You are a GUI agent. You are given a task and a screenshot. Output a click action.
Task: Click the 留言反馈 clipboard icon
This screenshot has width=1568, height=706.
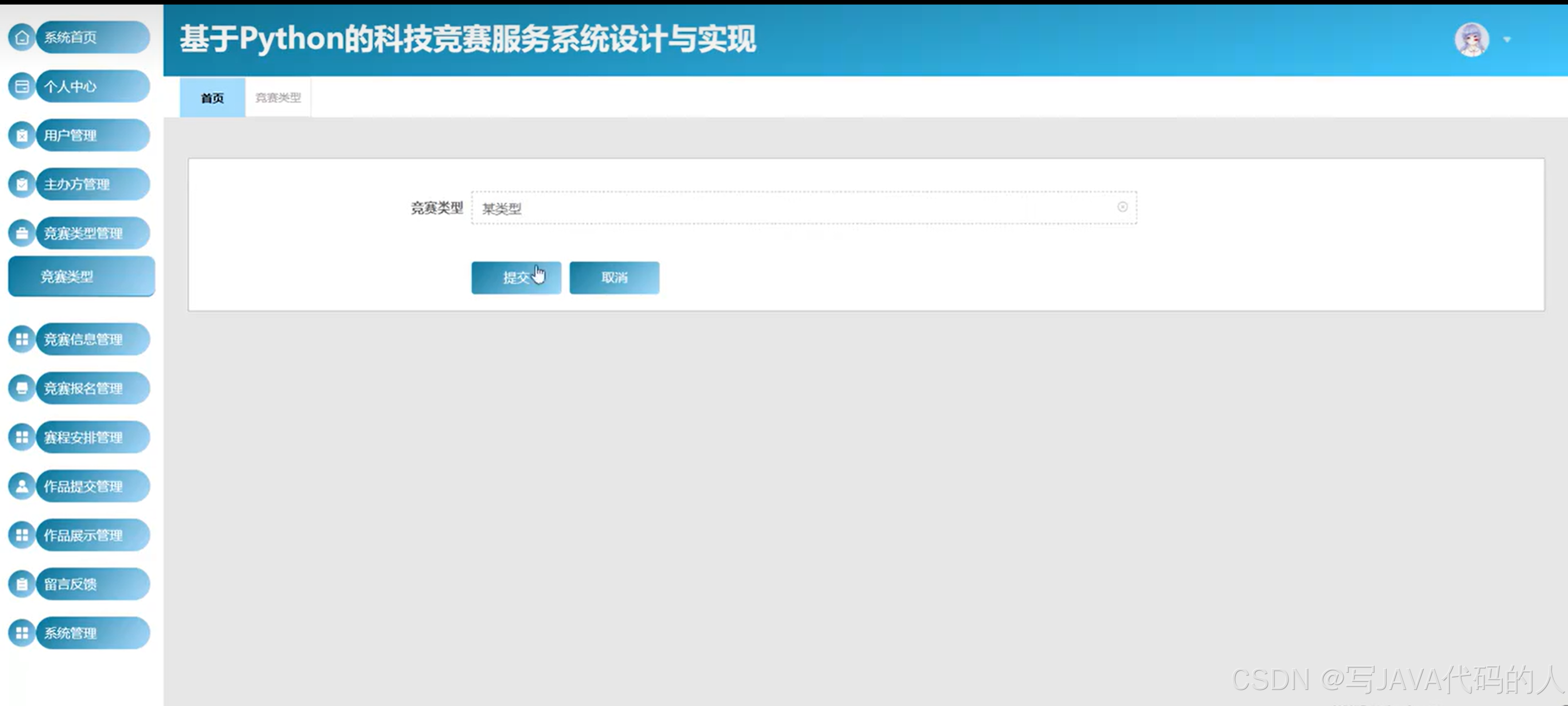pos(22,584)
